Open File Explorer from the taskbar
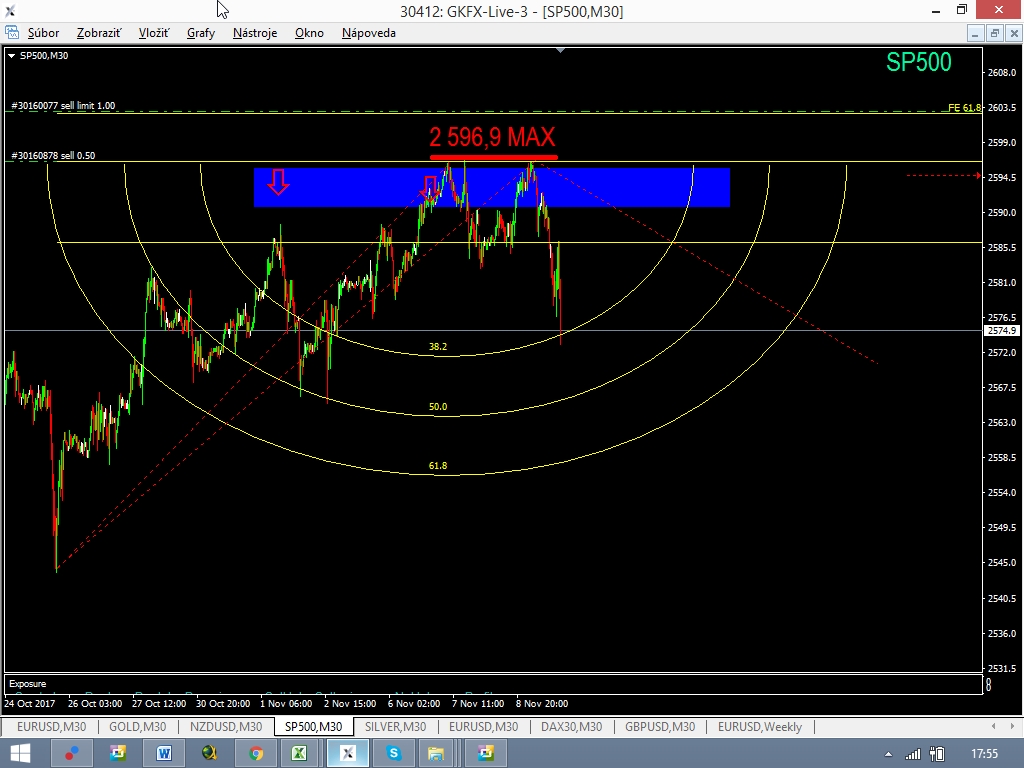The width and height of the screenshot is (1024, 768). [436, 754]
